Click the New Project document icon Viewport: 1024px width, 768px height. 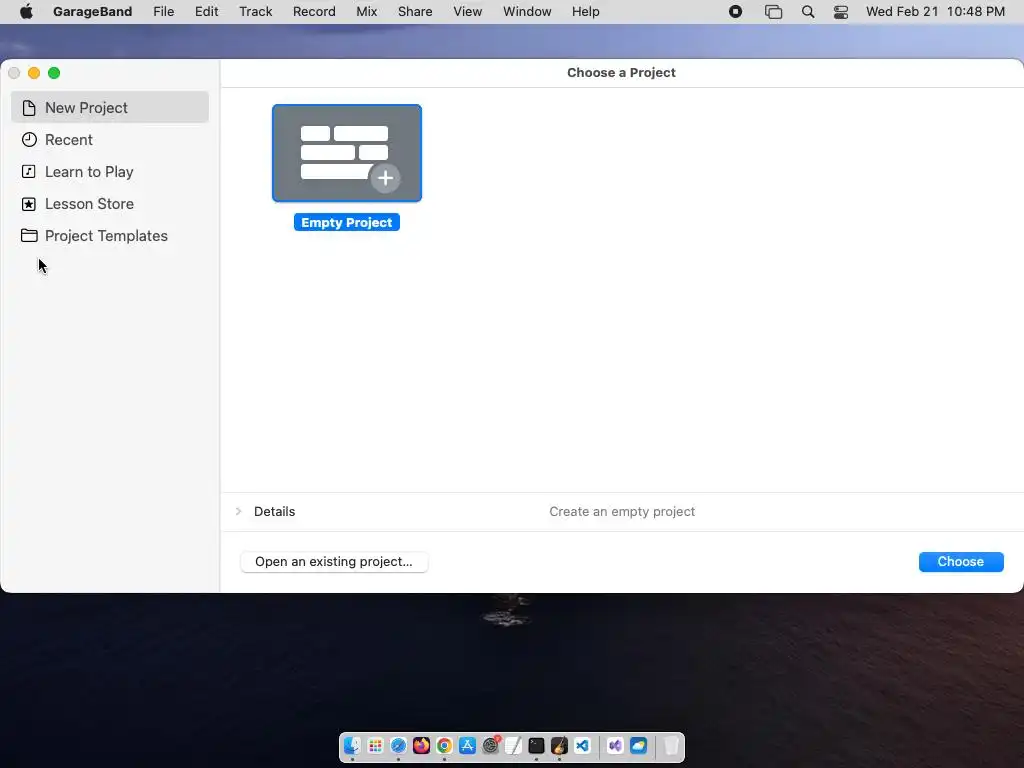pos(29,108)
